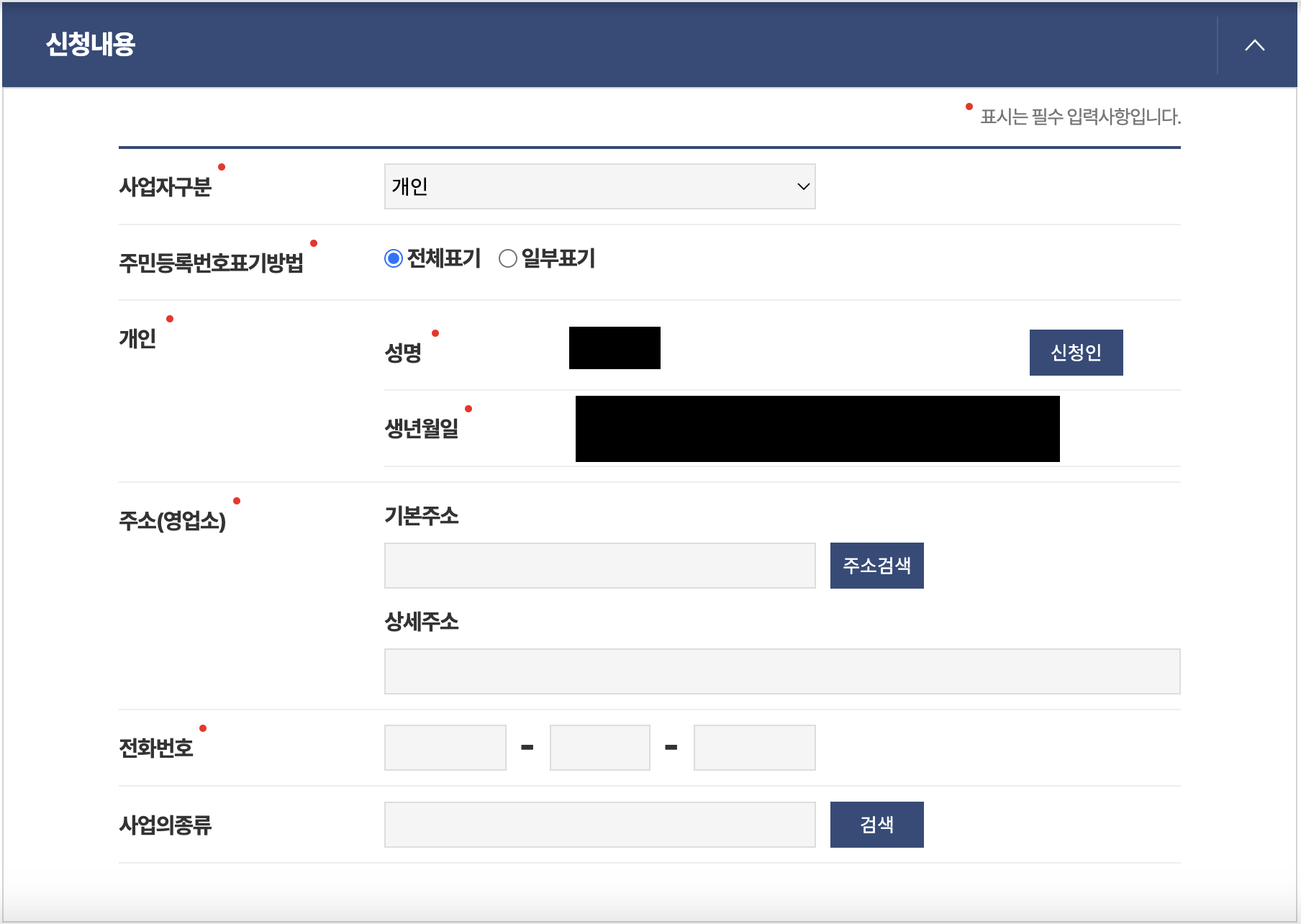The image size is (1301, 924).
Task: Click the middle 전화번호 input box
Action: click(x=599, y=747)
